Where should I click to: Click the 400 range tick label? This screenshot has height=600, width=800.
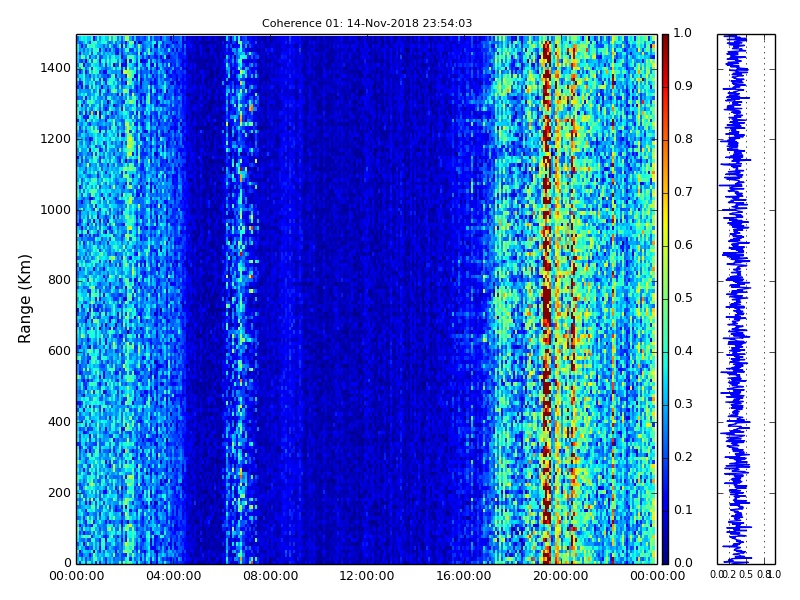(x=59, y=422)
